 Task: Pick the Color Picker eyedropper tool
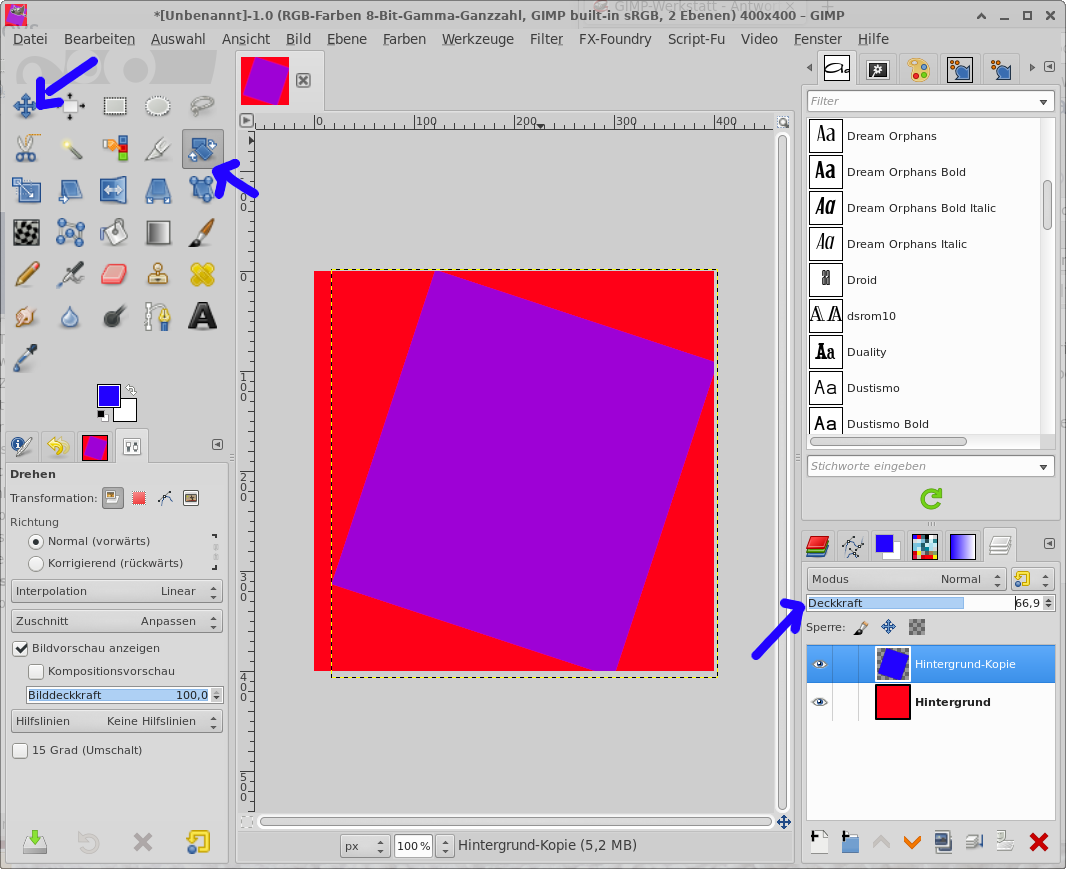tap(27, 358)
